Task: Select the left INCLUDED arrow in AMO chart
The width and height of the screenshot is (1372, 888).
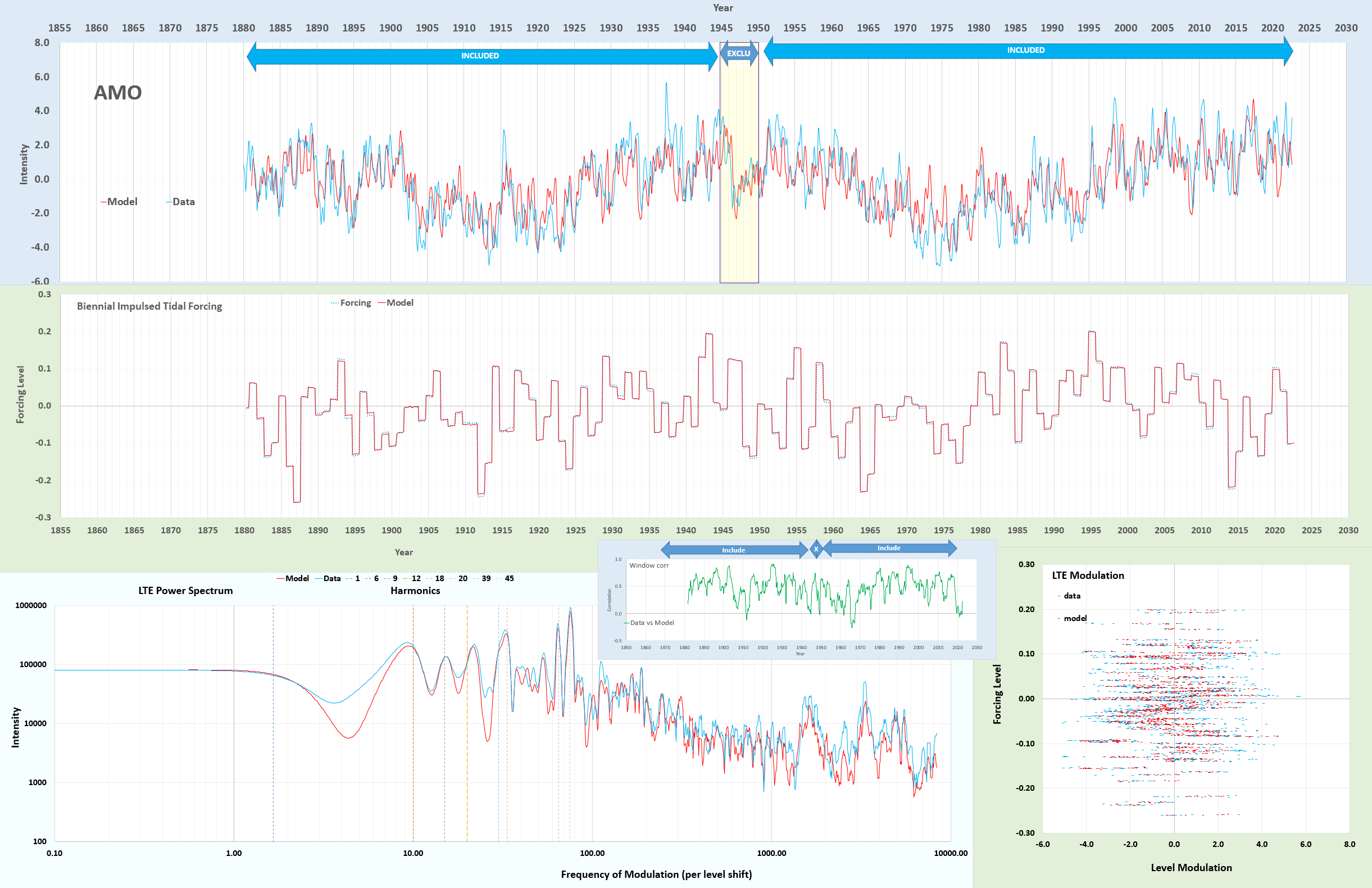Action: (480, 56)
